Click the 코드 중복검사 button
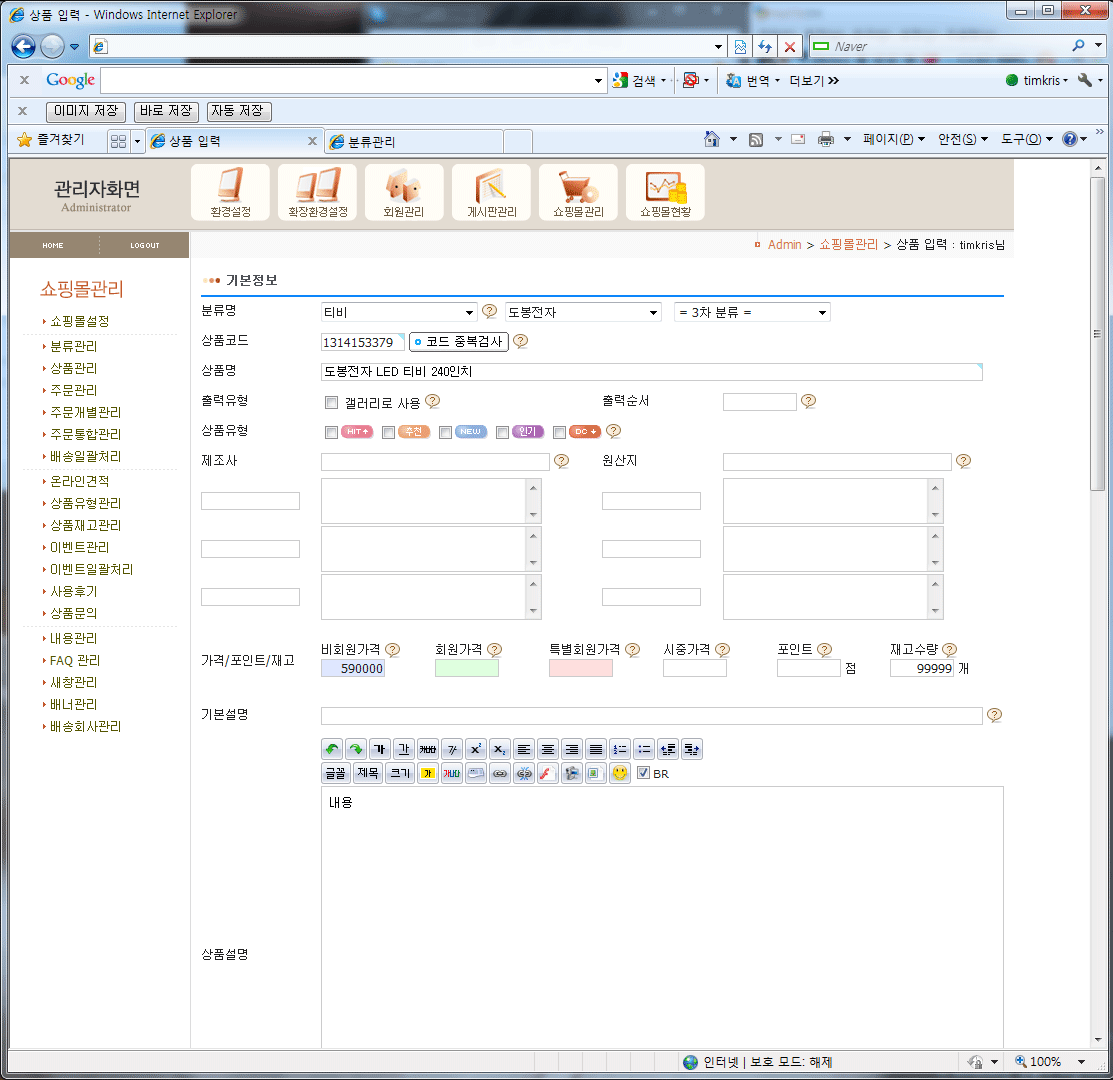 pyautogui.click(x=459, y=342)
